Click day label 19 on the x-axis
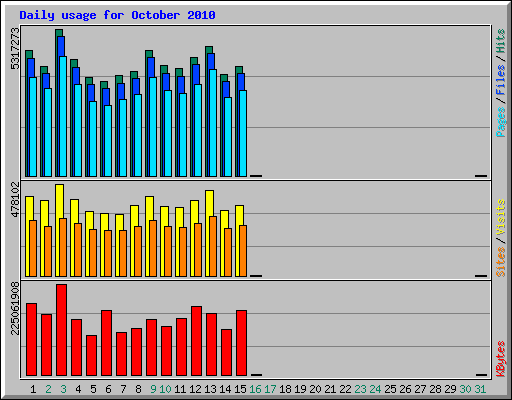Screen dimensions: 512x400 coord(300,389)
